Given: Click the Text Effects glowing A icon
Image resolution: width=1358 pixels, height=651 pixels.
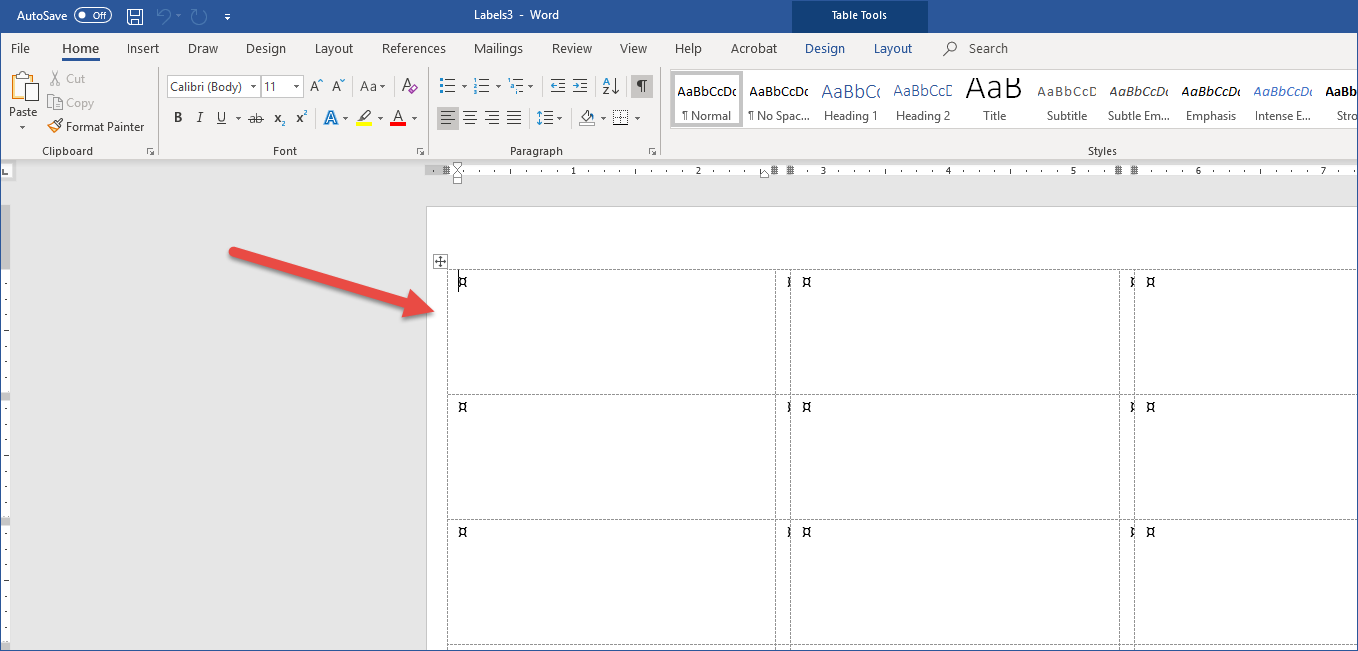Looking at the screenshot, I should point(331,118).
